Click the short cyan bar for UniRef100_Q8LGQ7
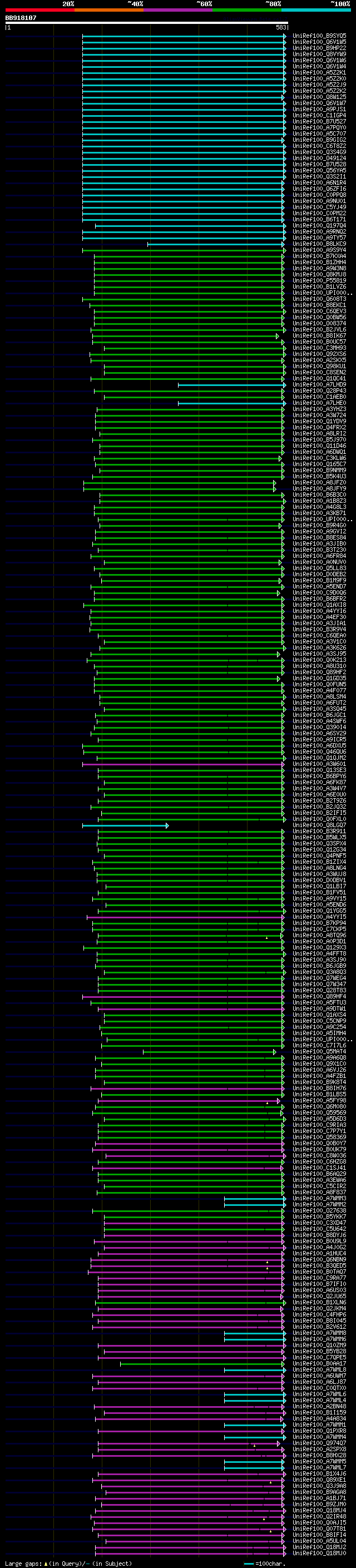The height and width of the screenshot is (1568, 356). [125, 825]
